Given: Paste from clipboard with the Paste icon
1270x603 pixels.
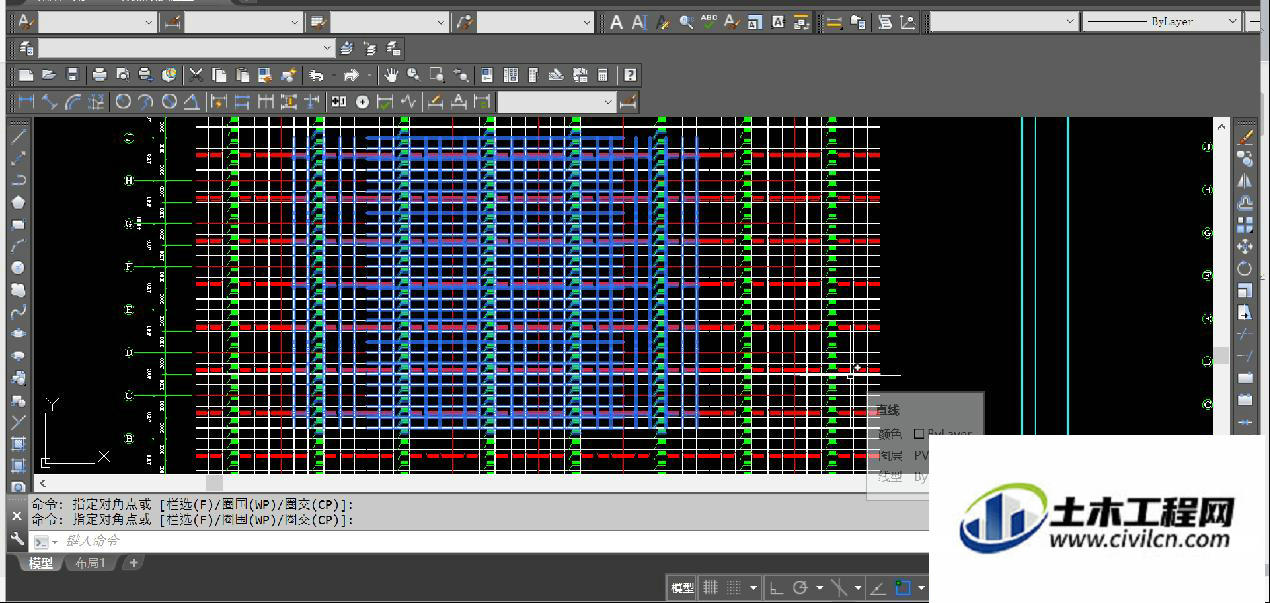Looking at the screenshot, I should click(x=242, y=75).
